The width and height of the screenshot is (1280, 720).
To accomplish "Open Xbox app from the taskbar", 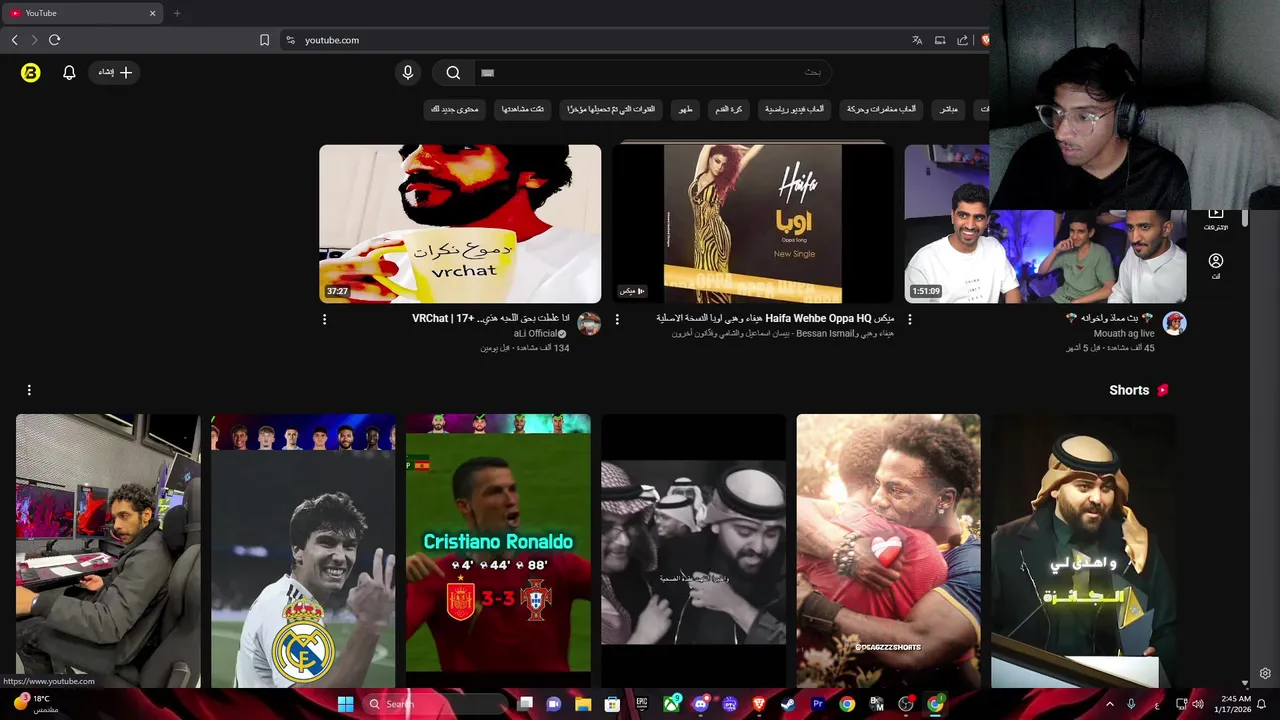I will click(671, 704).
